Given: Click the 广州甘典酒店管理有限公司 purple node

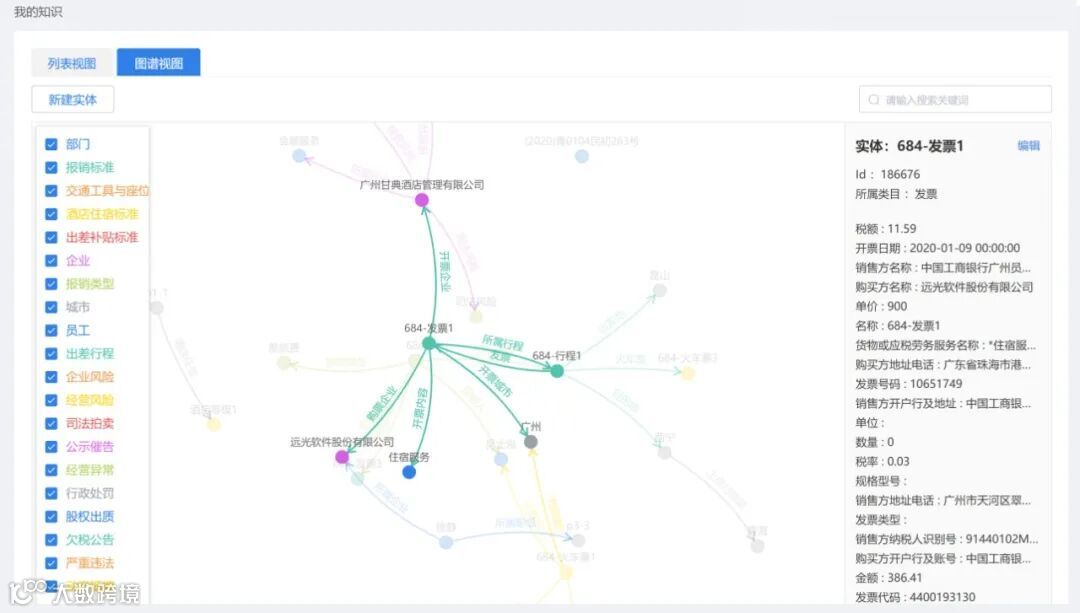Looking at the screenshot, I should click(422, 200).
